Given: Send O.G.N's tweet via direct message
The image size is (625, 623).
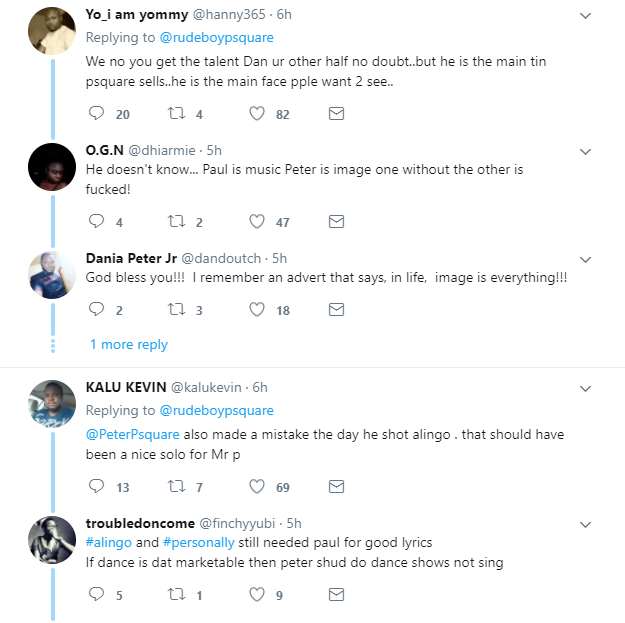Looking at the screenshot, I should (x=337, y=222).
